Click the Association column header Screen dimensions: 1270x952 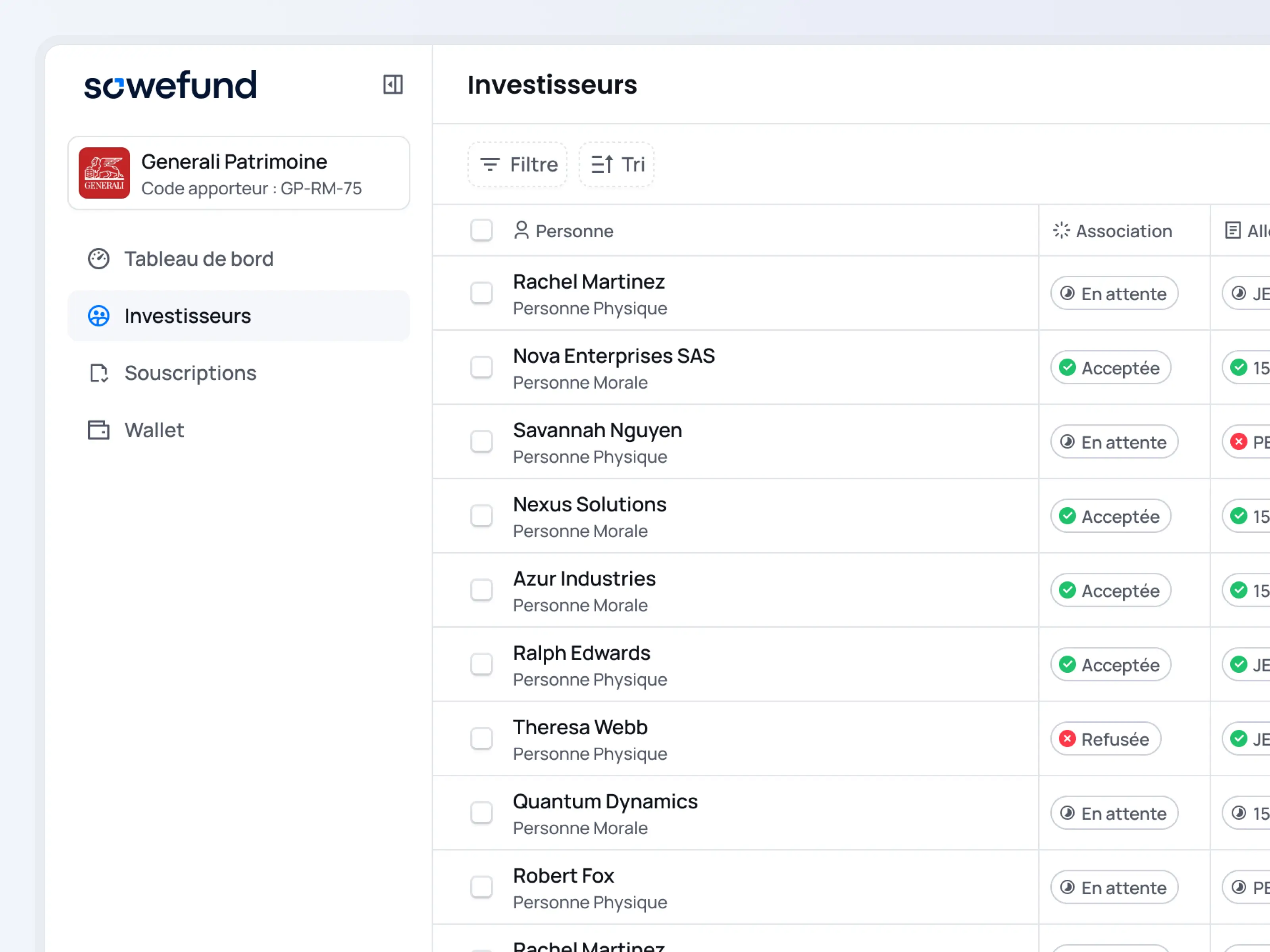tap(1113, 231)
